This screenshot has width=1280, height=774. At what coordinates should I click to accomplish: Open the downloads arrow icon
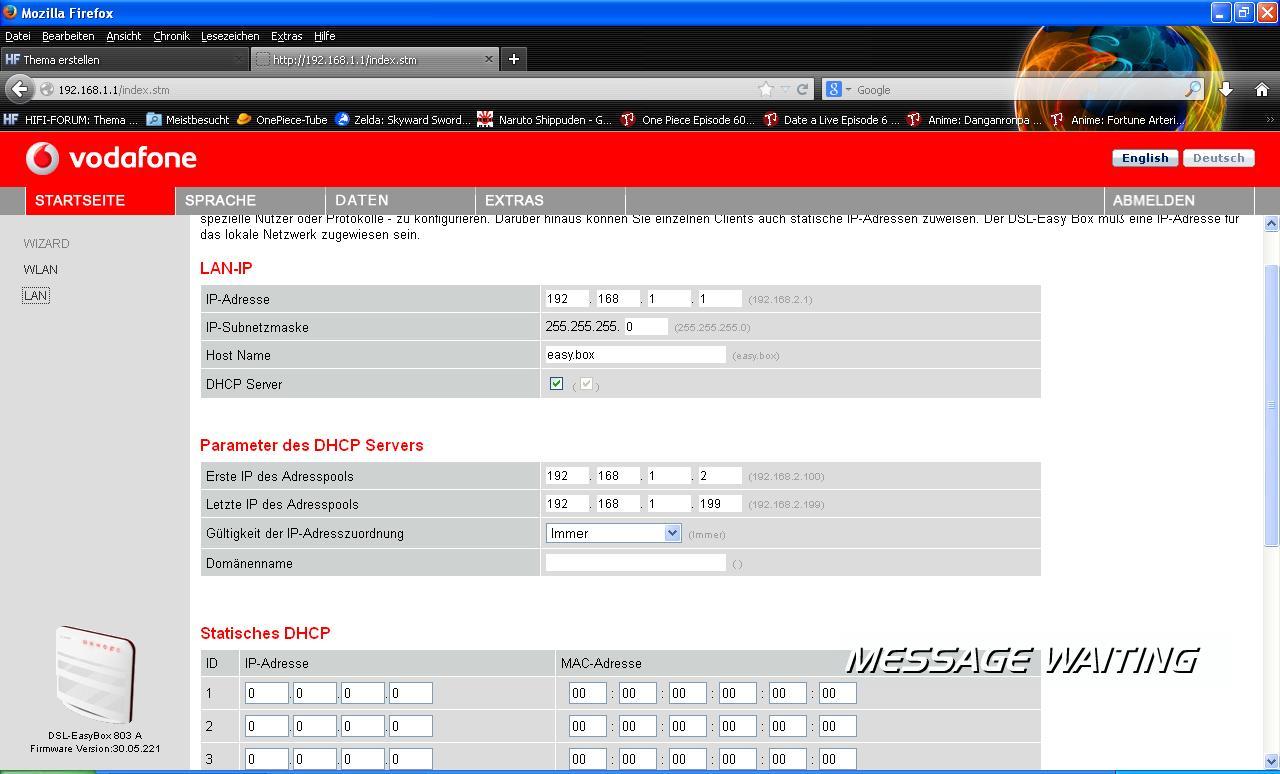click(1226, 89)
